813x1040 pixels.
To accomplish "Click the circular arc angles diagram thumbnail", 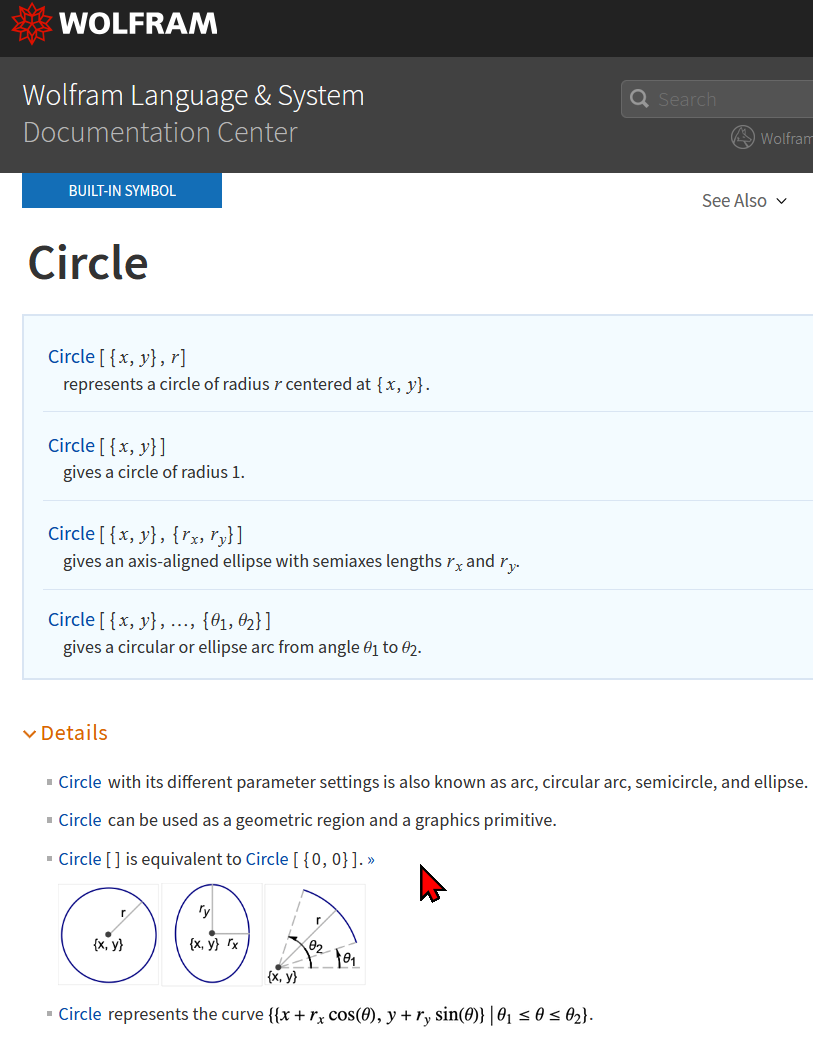I will pyautogui.click(x=315, y=935).
